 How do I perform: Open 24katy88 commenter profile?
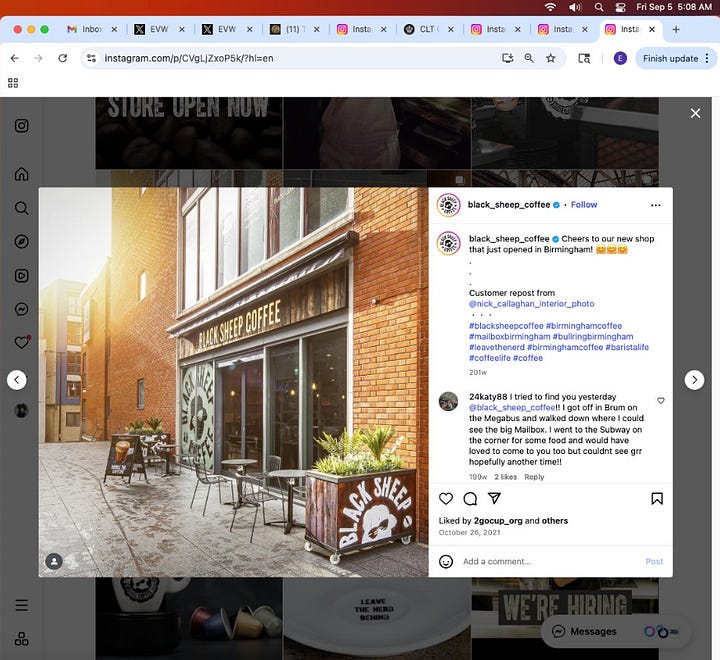click(x=488, y=397)
